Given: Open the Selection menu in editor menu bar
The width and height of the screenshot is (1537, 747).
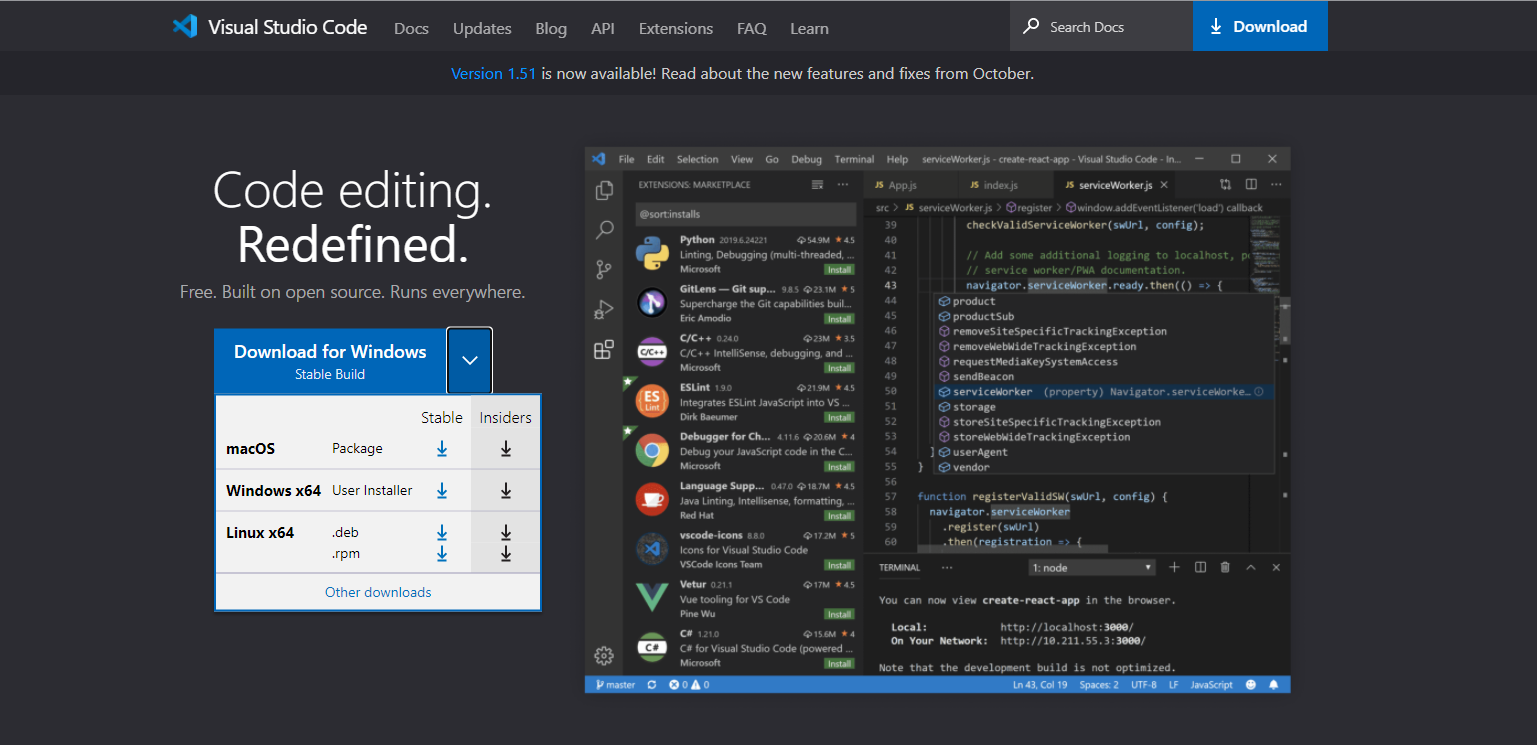Looking at the screenshot, I should click(698, 159).
